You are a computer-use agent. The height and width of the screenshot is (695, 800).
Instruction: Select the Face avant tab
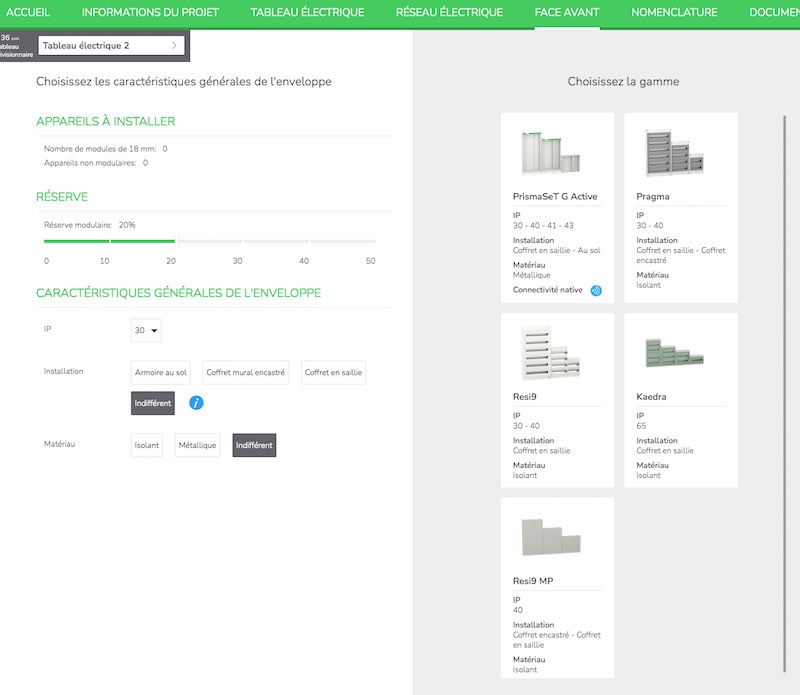click(x=567, y=12)
